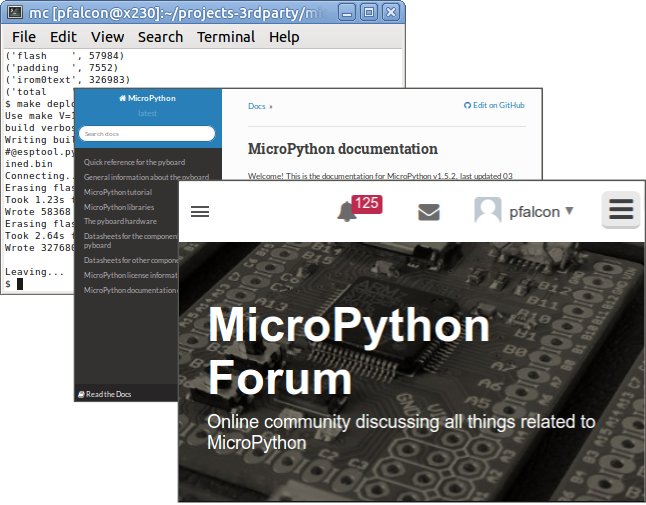Open the View menu in terminal
Viewport: 646px width, 505px height.
coord(108,37)
